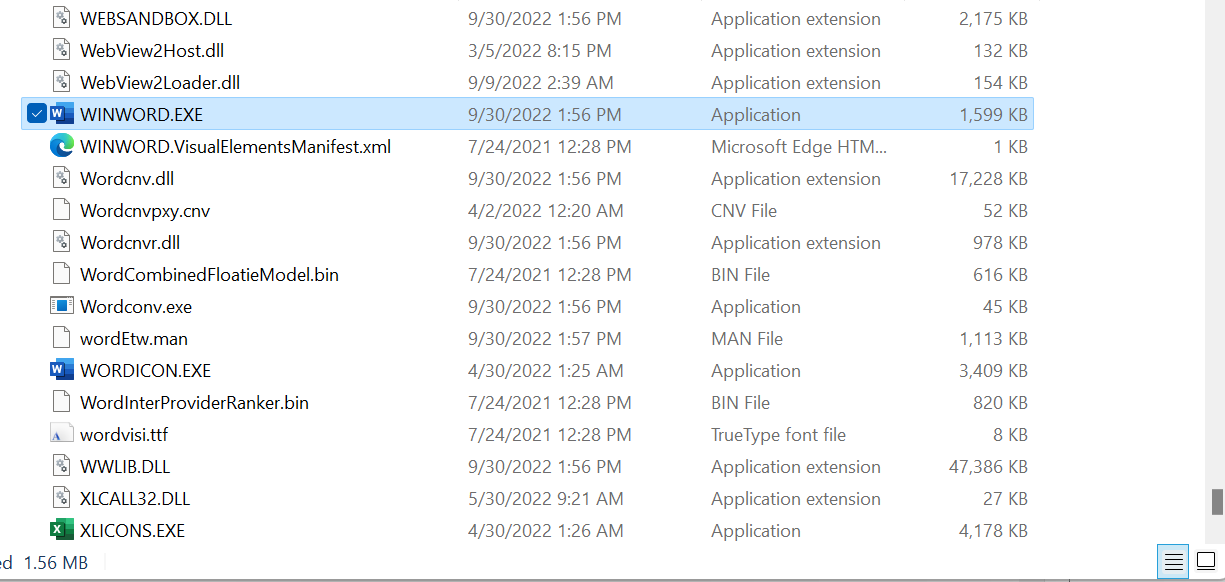Click the date 5/30/2022 9:21 AM
The height and width of the screenshot is (582, 1225).
coord(545,499)
